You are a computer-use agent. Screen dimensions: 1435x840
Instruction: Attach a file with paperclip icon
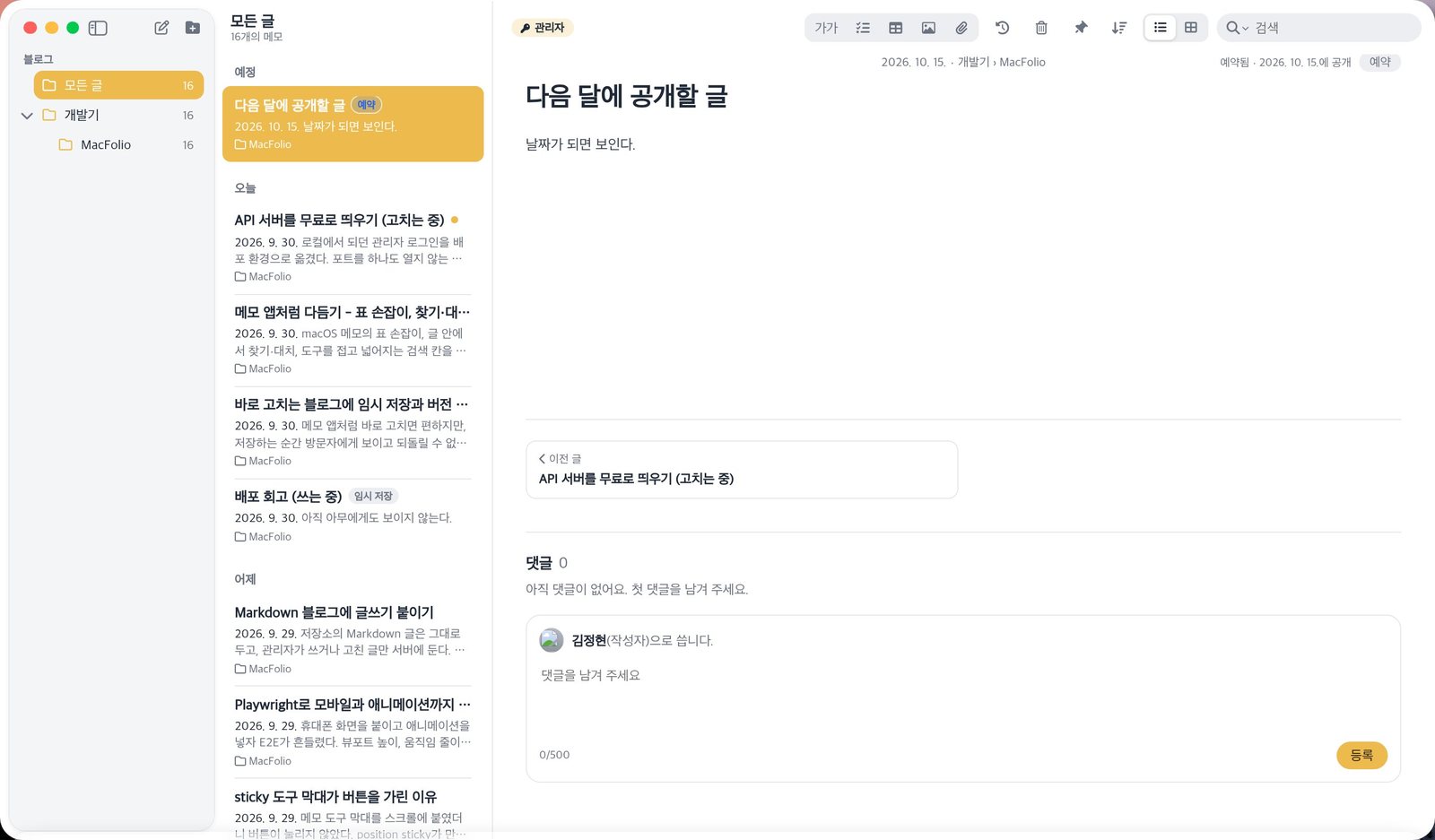pyautogui.click(x=961, y=28)
